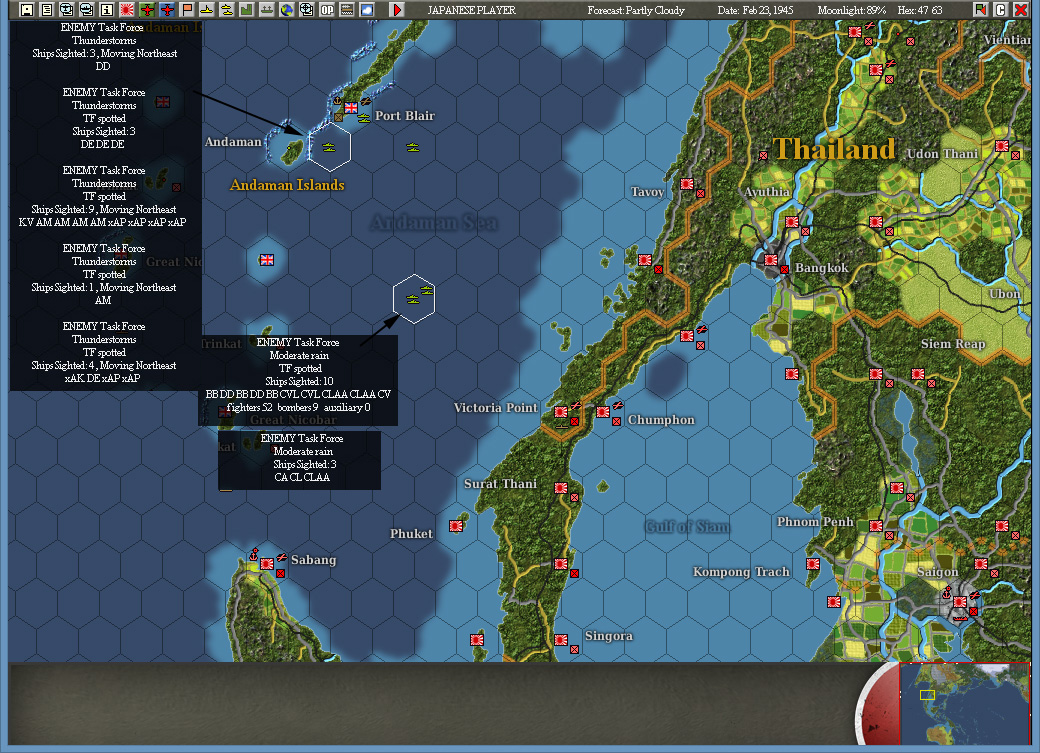
Task: Select the Japanese base at Surat Thani
Action: [x=561, y=488]
